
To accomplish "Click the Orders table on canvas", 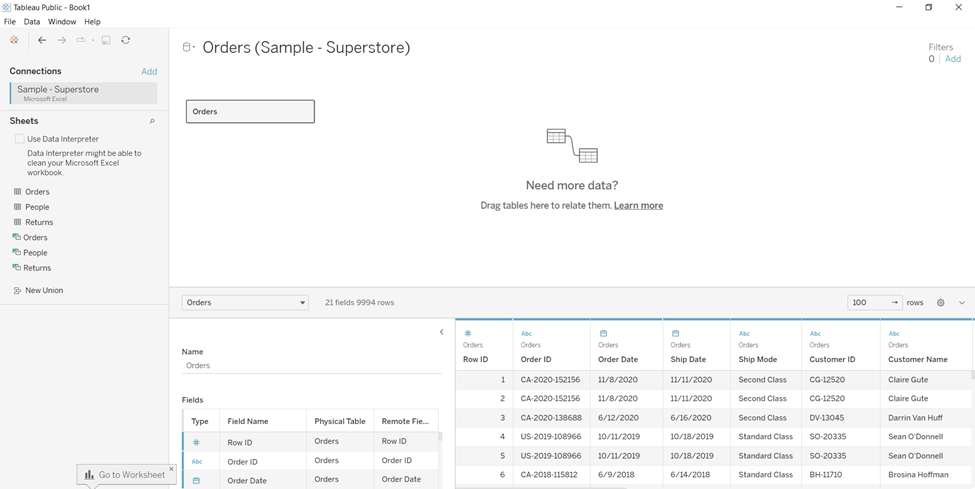I will [250, 111].
